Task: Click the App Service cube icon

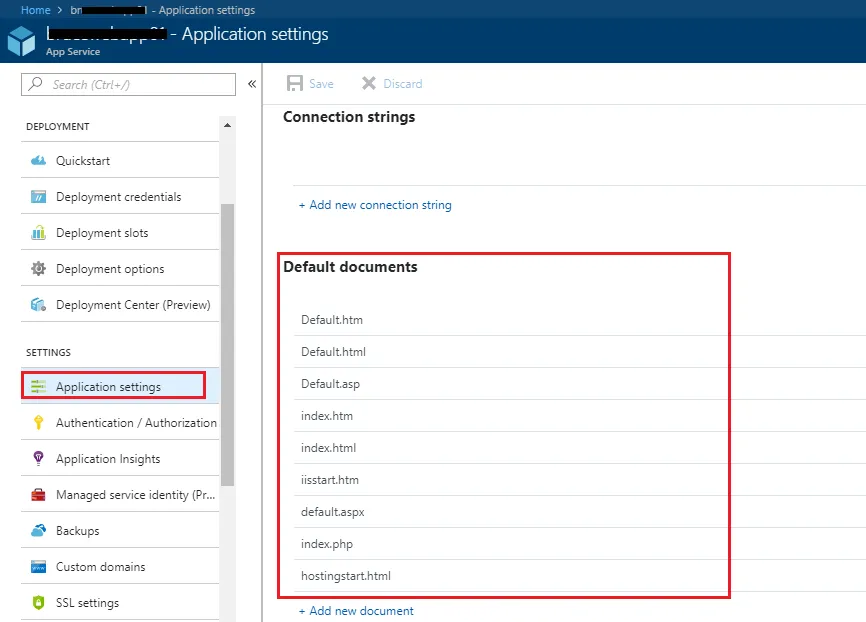Action: point(22,41)
